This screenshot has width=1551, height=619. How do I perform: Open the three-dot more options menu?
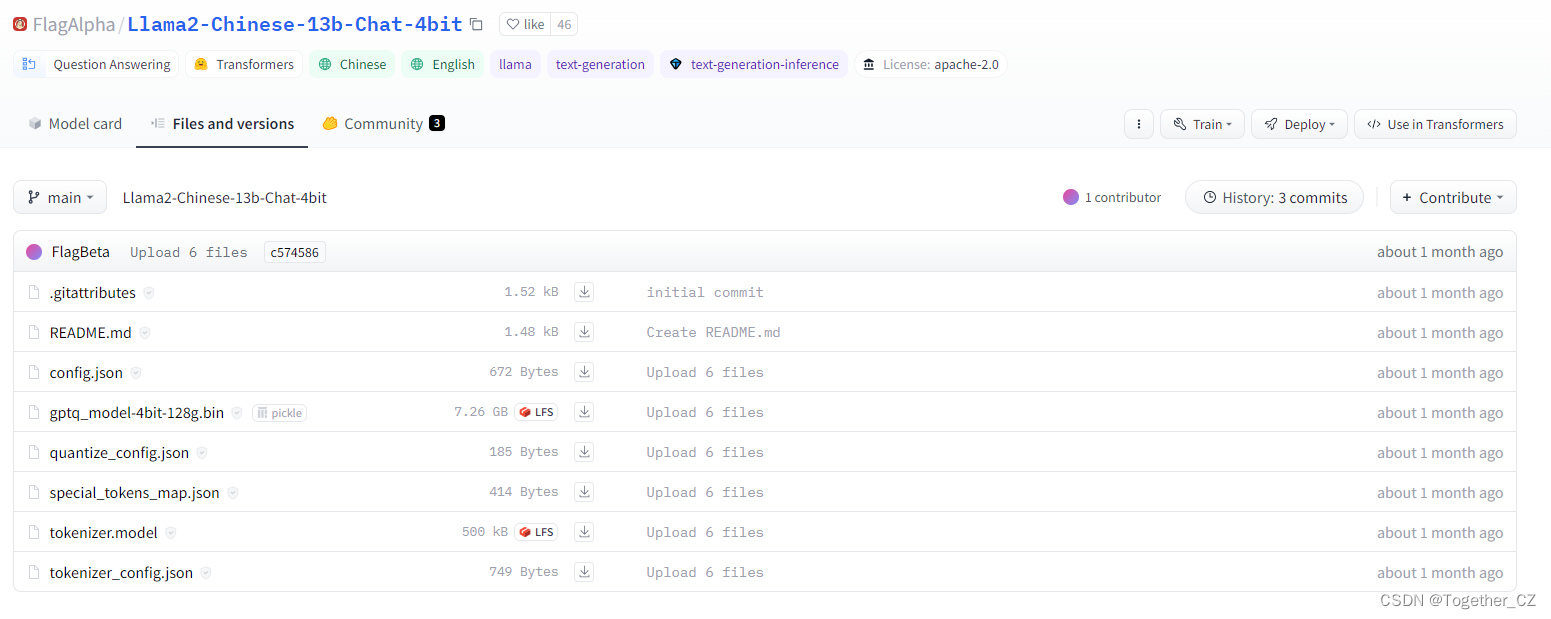click(1139, 124)
